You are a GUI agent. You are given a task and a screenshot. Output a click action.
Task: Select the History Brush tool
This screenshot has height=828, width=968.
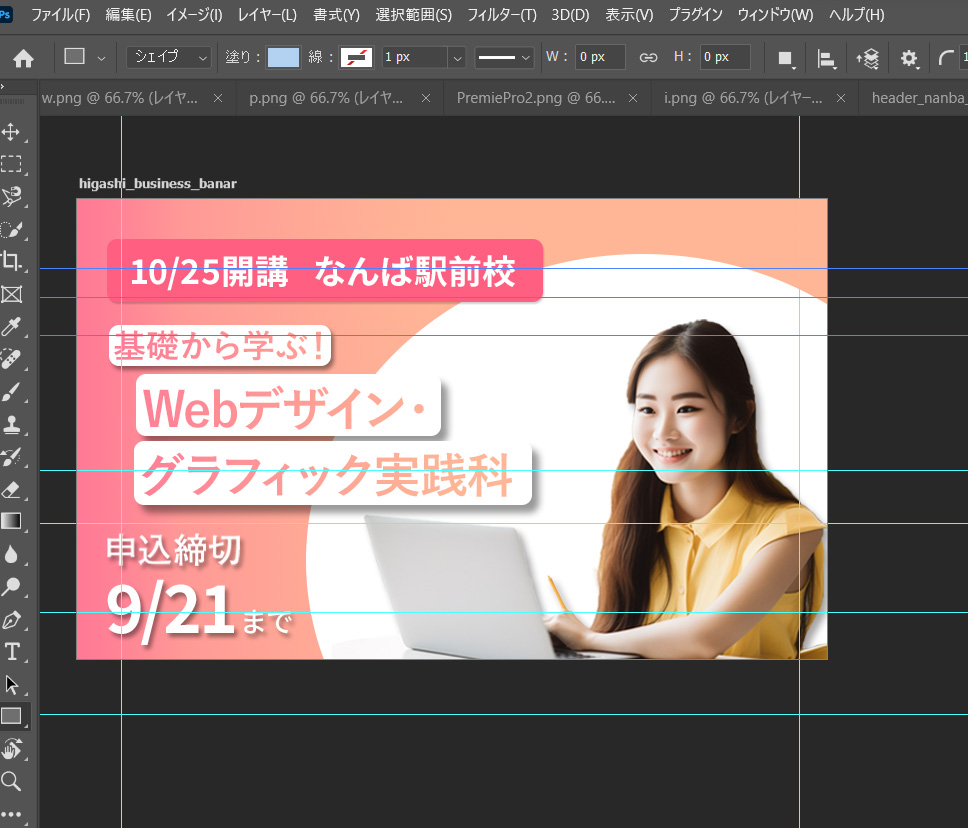10,457
